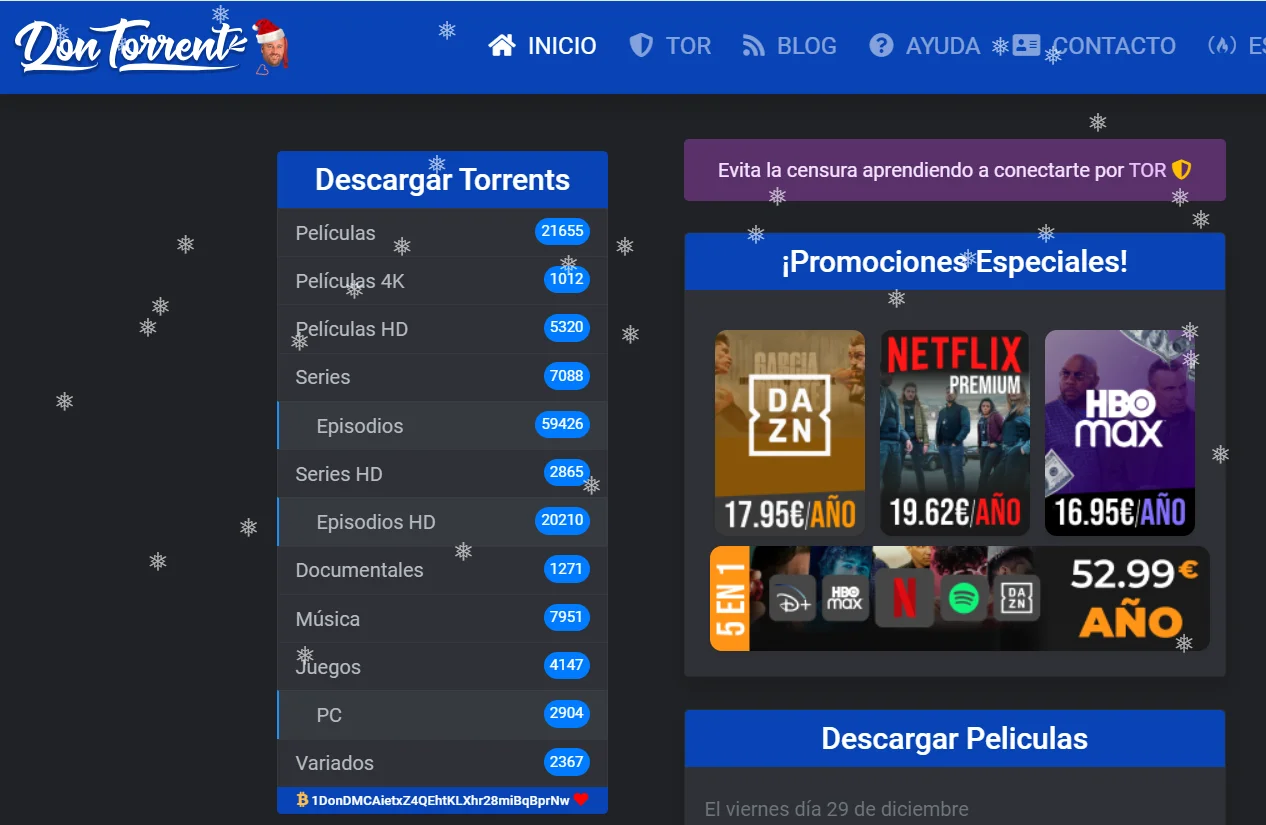
Task: Click the contact card icon beside CONTACTO
Action: (1026, 45)
